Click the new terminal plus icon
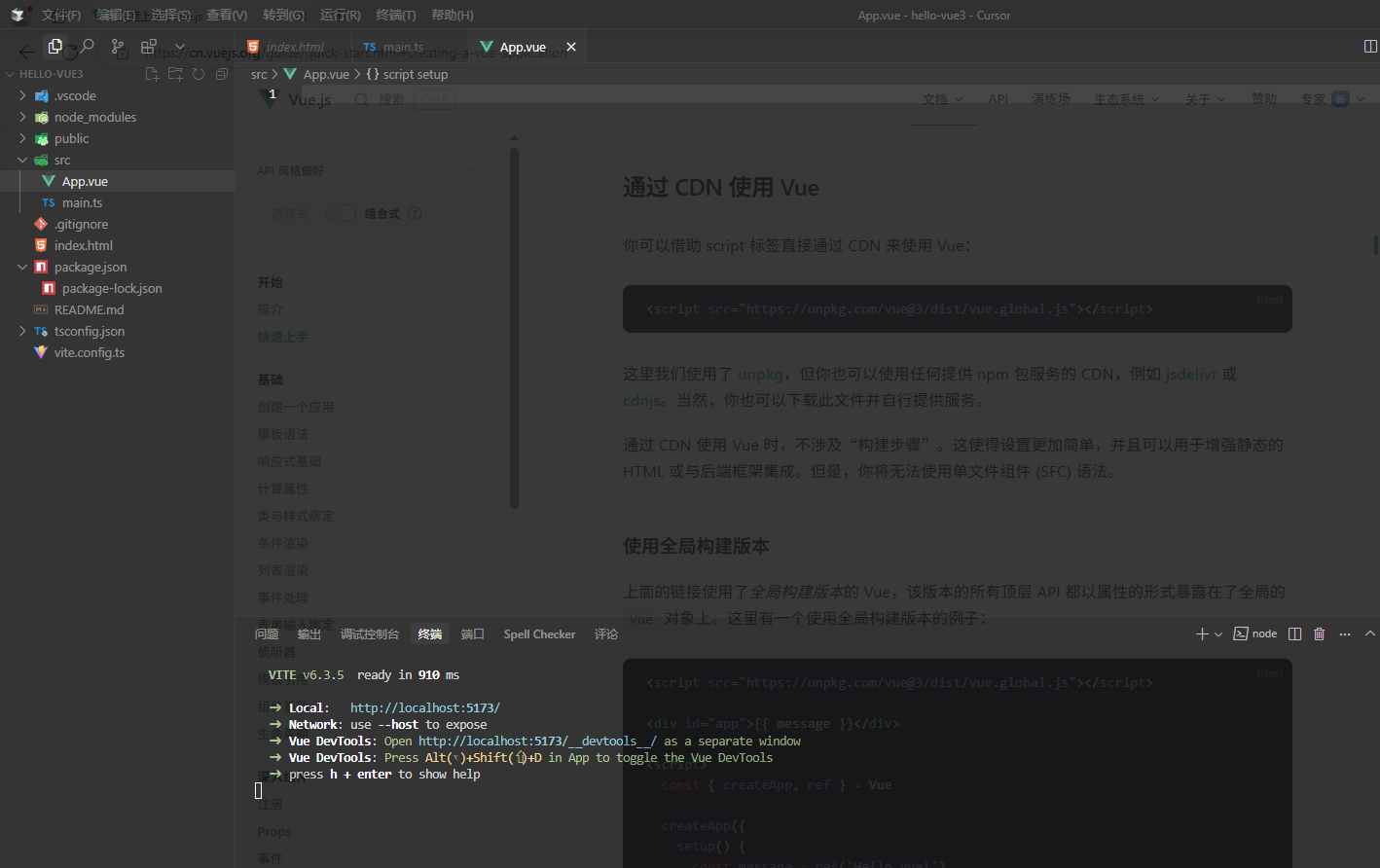The width and height of the screenshot is (1380, 868). point(1202,633)
